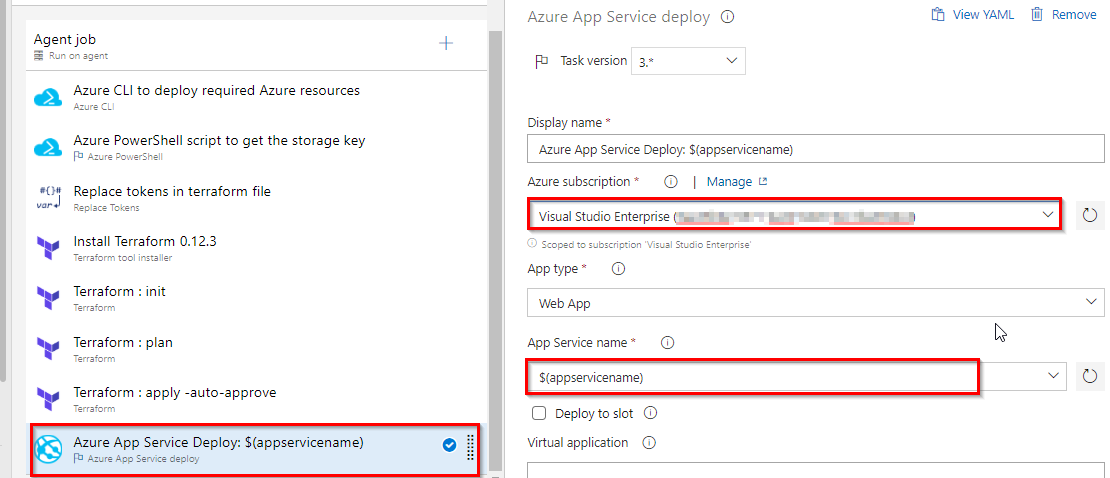The width and height of the screenshot is (1110, 478).
Task: Refresh the App Service name list
Action: 1090,376
